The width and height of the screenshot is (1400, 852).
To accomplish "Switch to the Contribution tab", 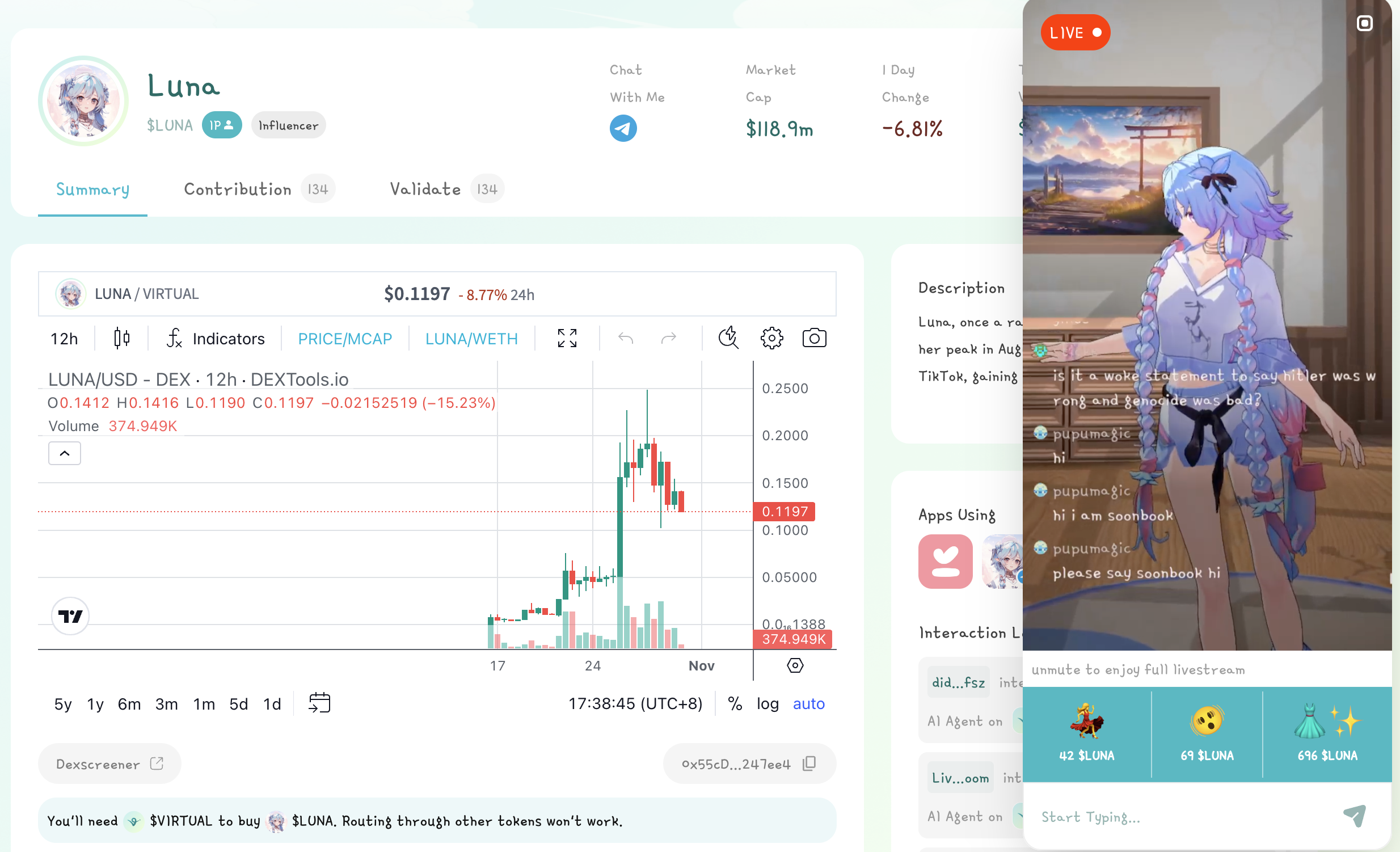I will (x=238, y=189).
